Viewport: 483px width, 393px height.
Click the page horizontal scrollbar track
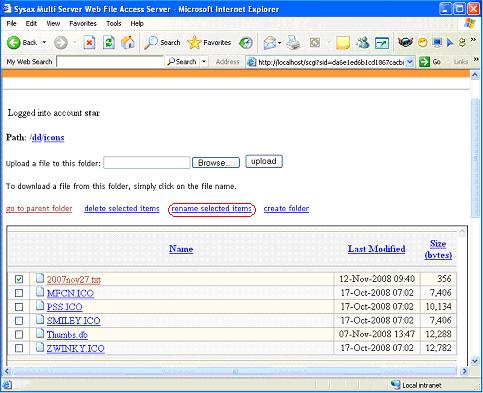pyautogui.click(x=234, y=371)
